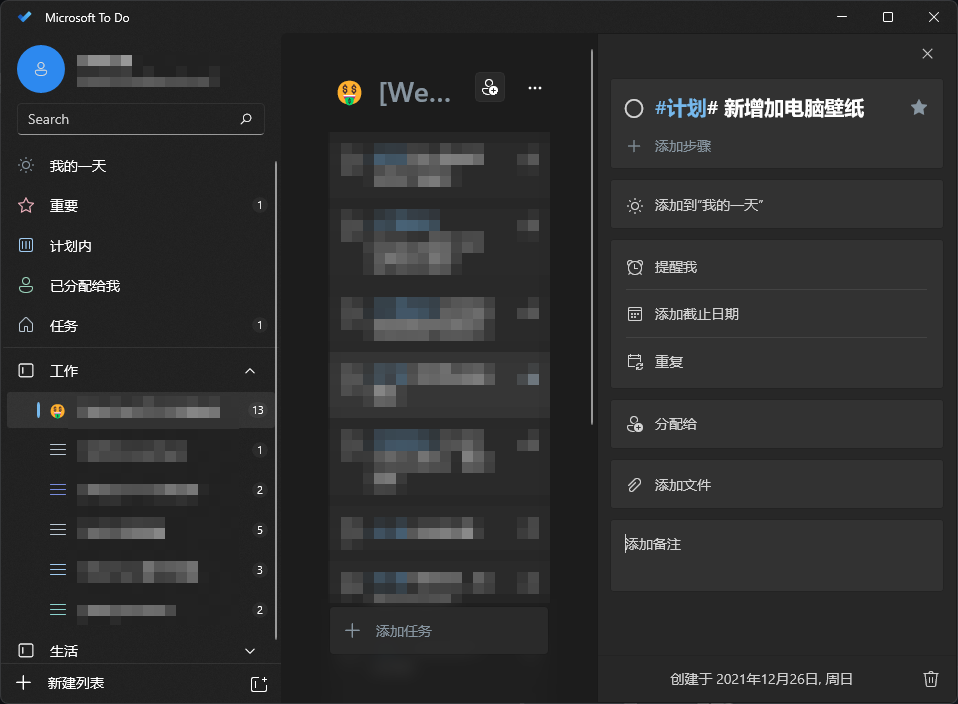Click the sun icon in detail pane
Image resolution: width=958 pixels, height=704 pixels.
pyautogui.click(x=635, y=206)
